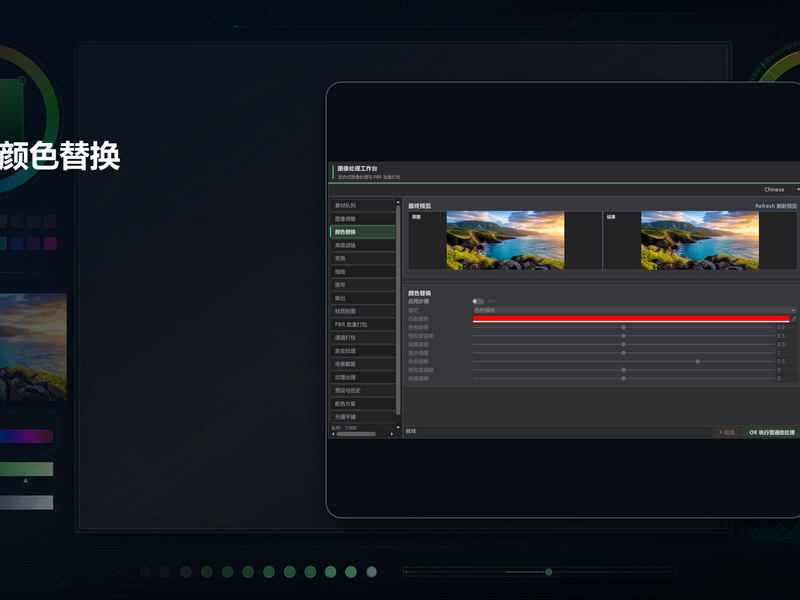Image resolution: width=800 pixels, height=600 pixels.
Task: Click Refresh 刷新预览 link
Action: tap(776, 206)
